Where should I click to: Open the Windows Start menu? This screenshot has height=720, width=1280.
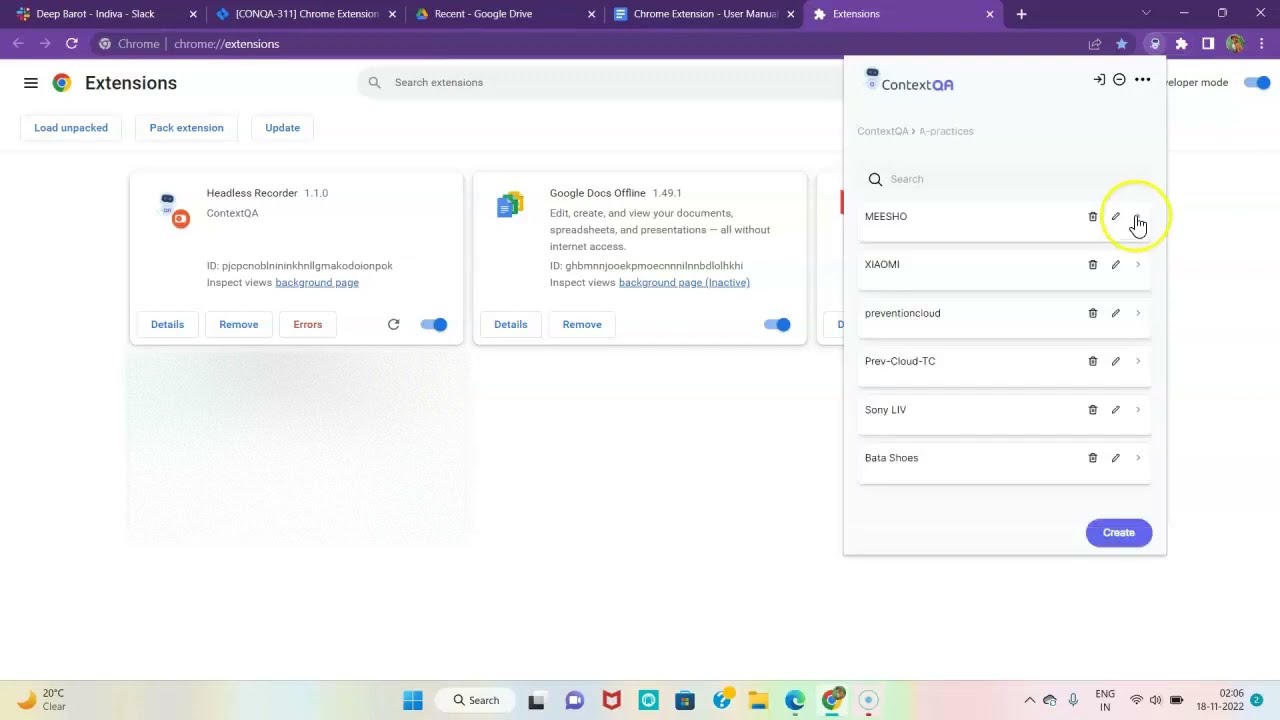412,700
